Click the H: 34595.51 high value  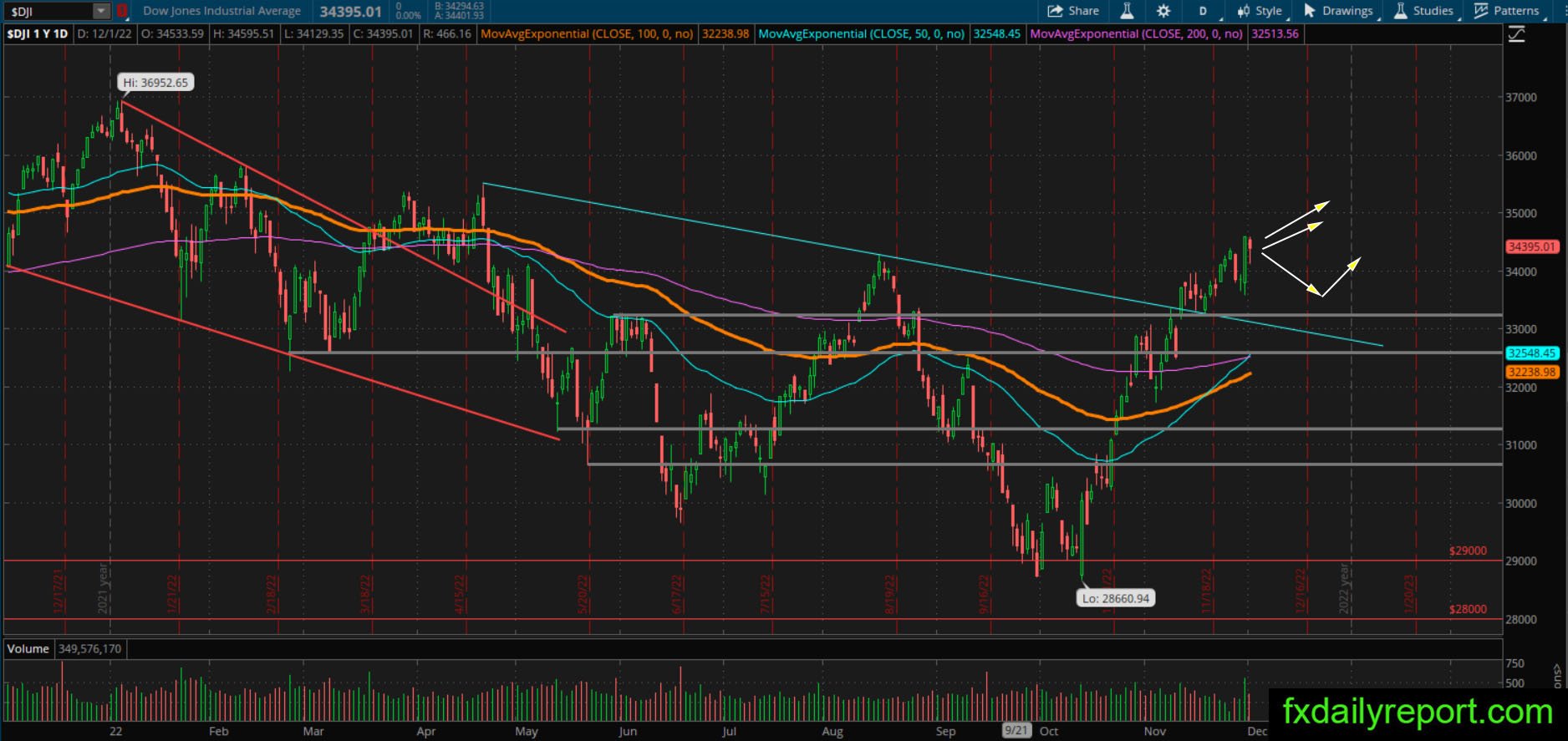243,34
